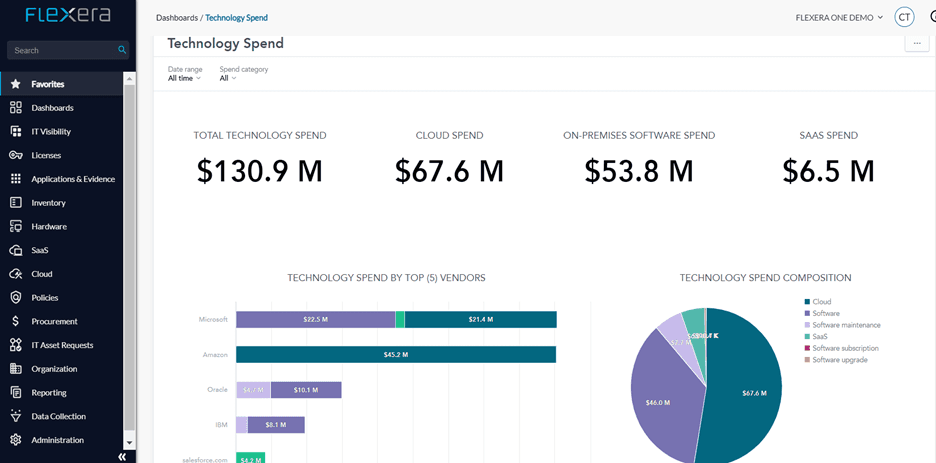The height and width of the screenshot is (463, 936).
Task: Open the CT user avatar
Action: [x=904, y=17]
